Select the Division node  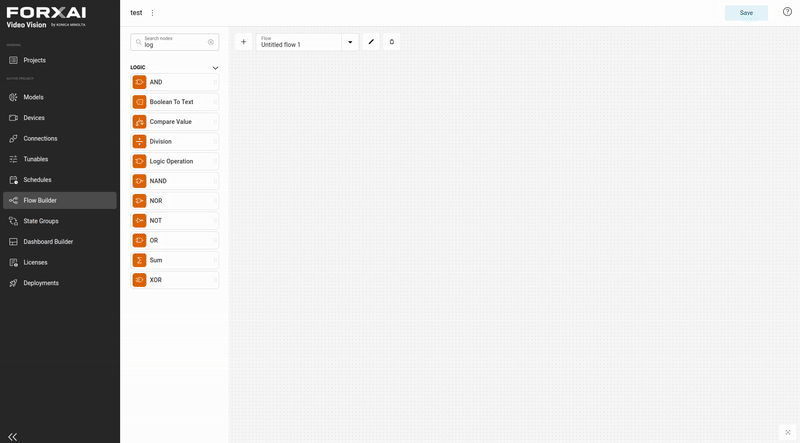point(174,141)
